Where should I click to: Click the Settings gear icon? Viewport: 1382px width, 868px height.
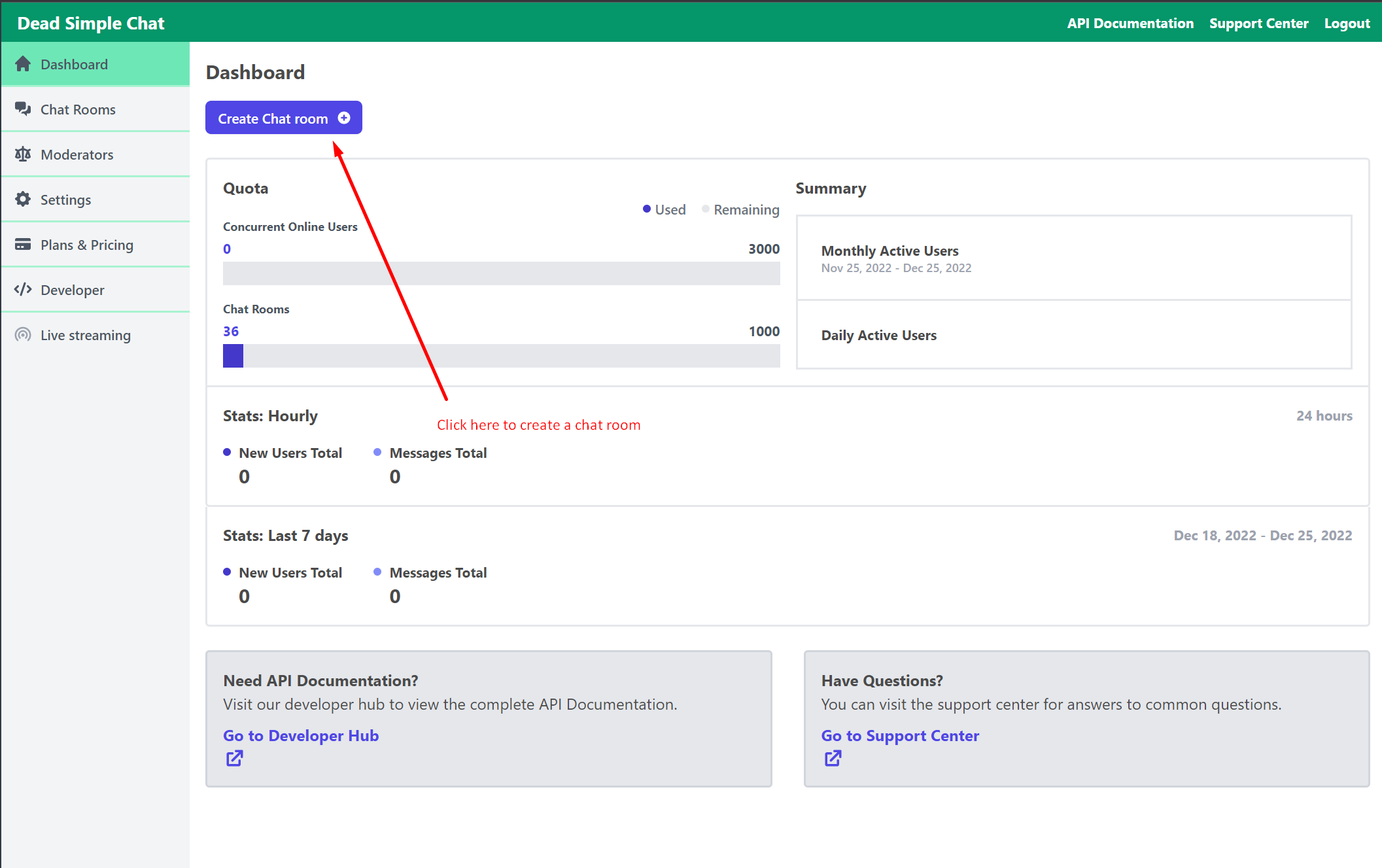click(23, 200)
